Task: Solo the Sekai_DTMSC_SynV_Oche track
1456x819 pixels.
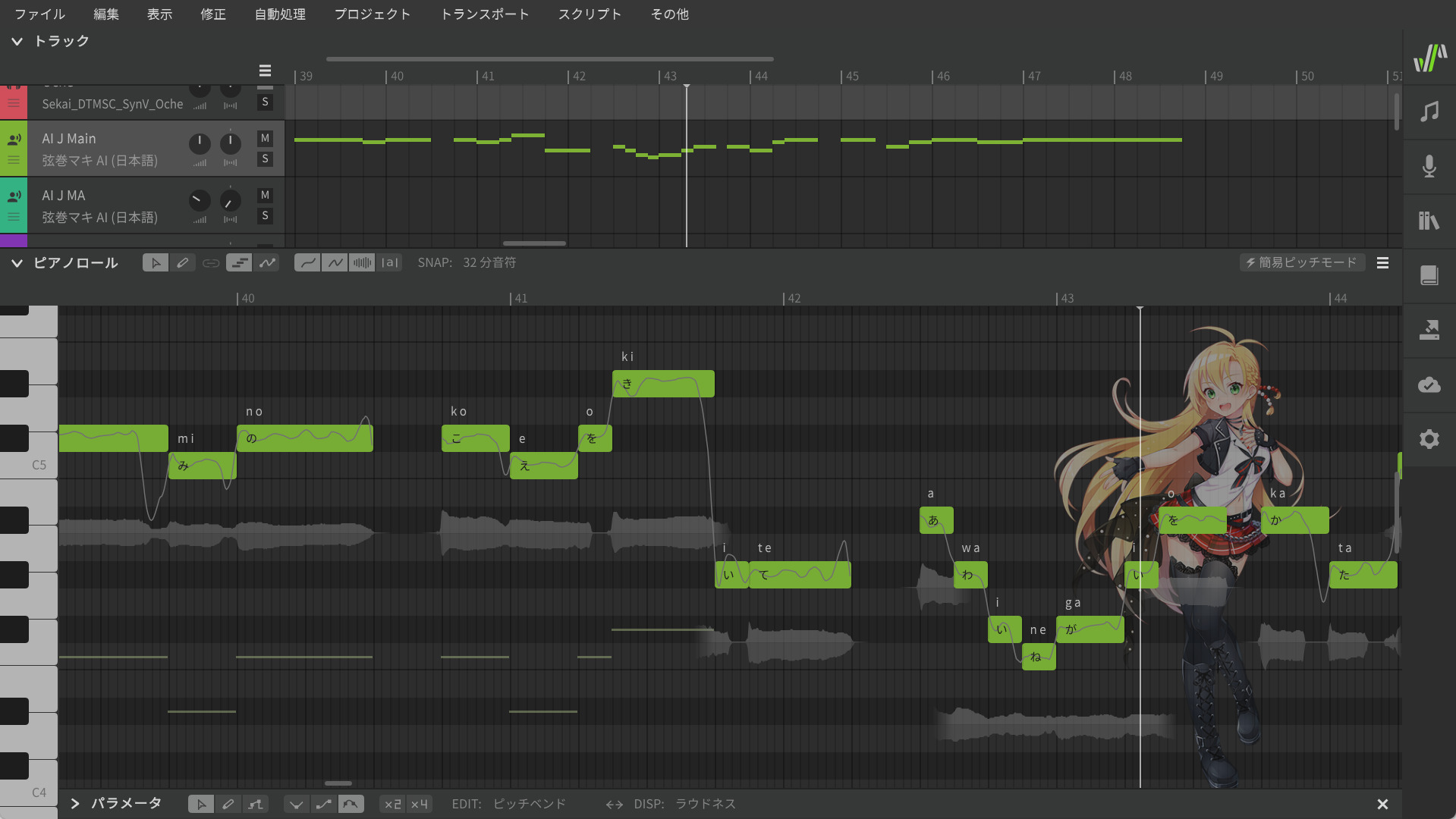Action: pos(265,102)
